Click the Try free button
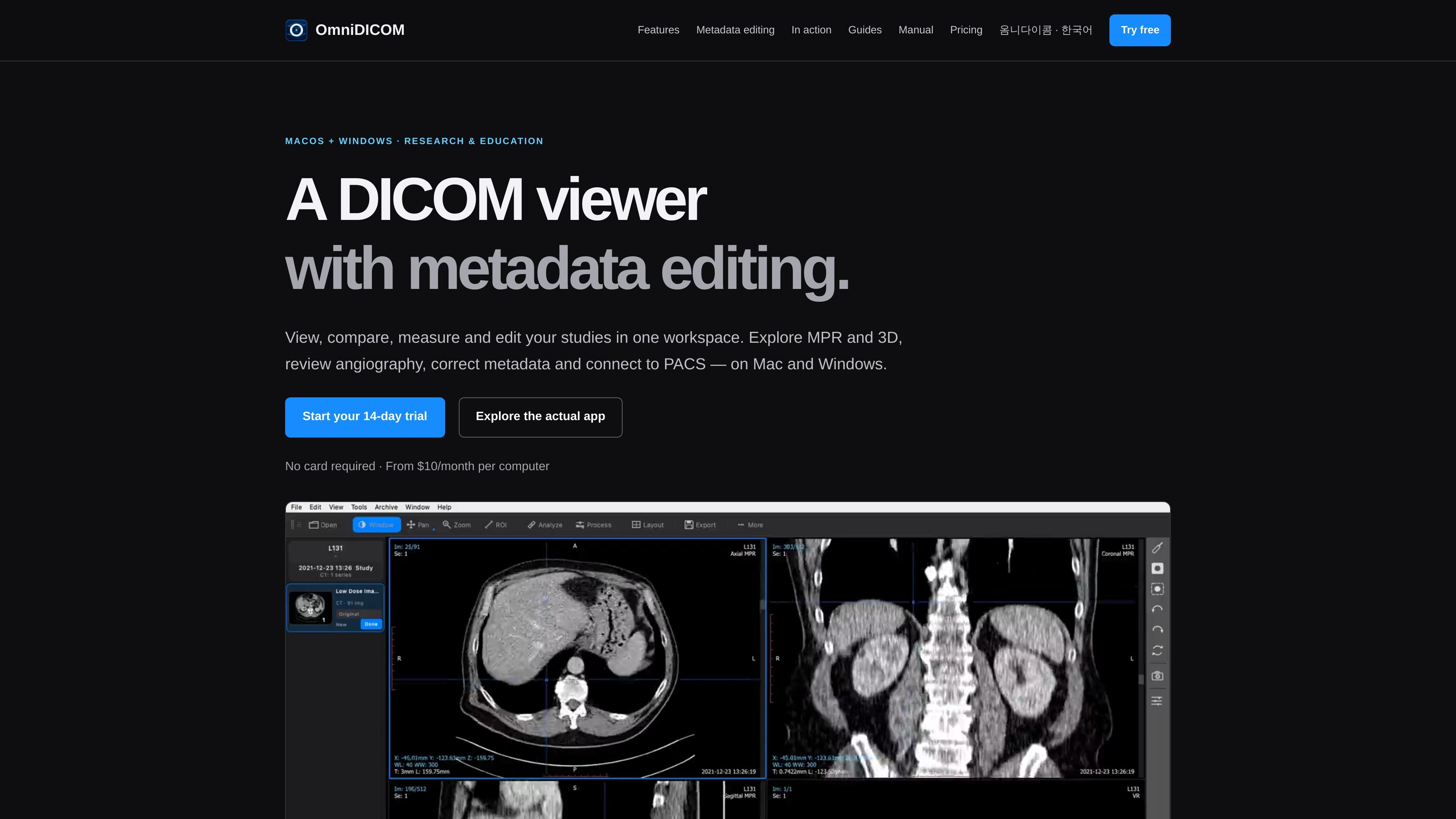The height and width of the screenshot is (819, 1456). pyautogui.click(x=1139, y=30)
